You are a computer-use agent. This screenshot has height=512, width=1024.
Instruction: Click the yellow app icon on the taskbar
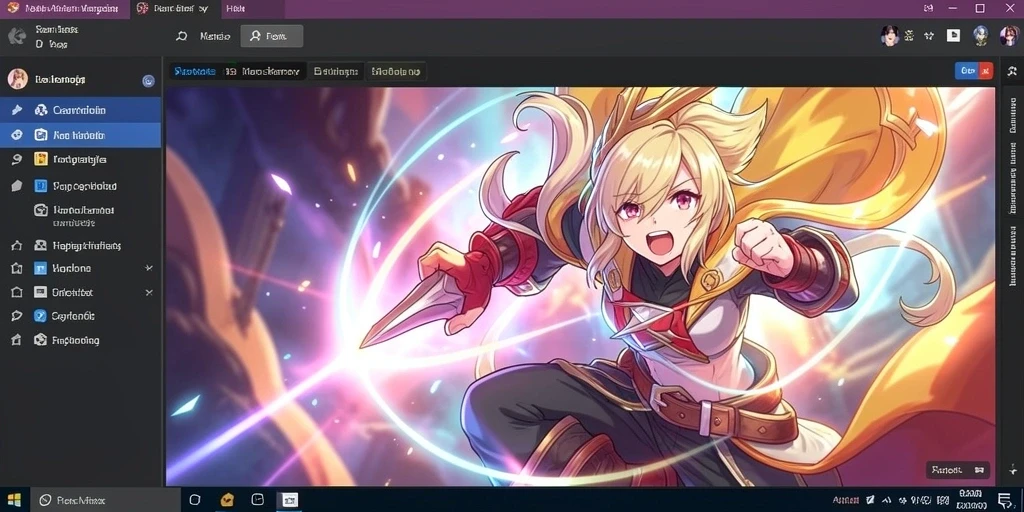tap(227, 500)
